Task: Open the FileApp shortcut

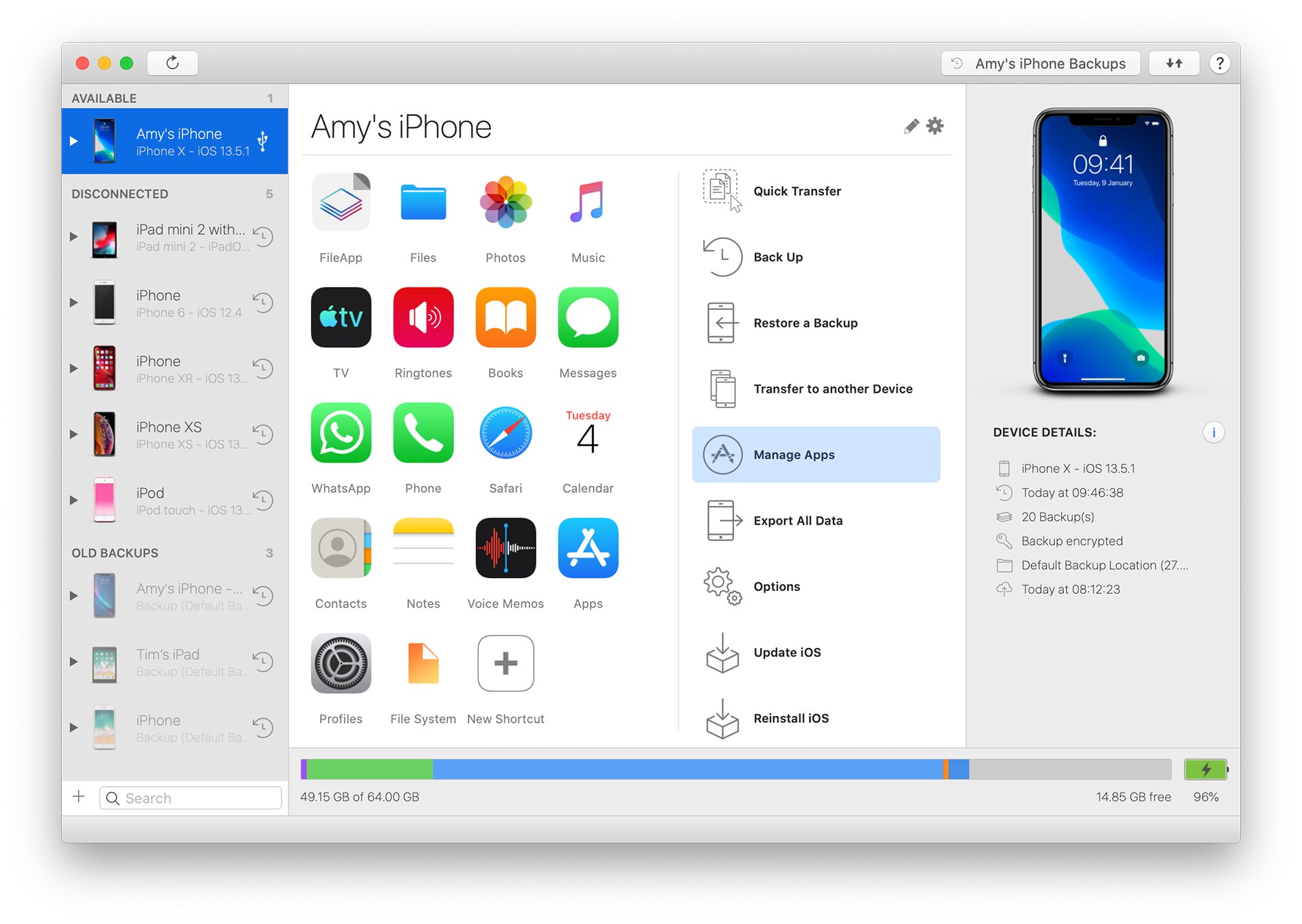Action: 341,203
